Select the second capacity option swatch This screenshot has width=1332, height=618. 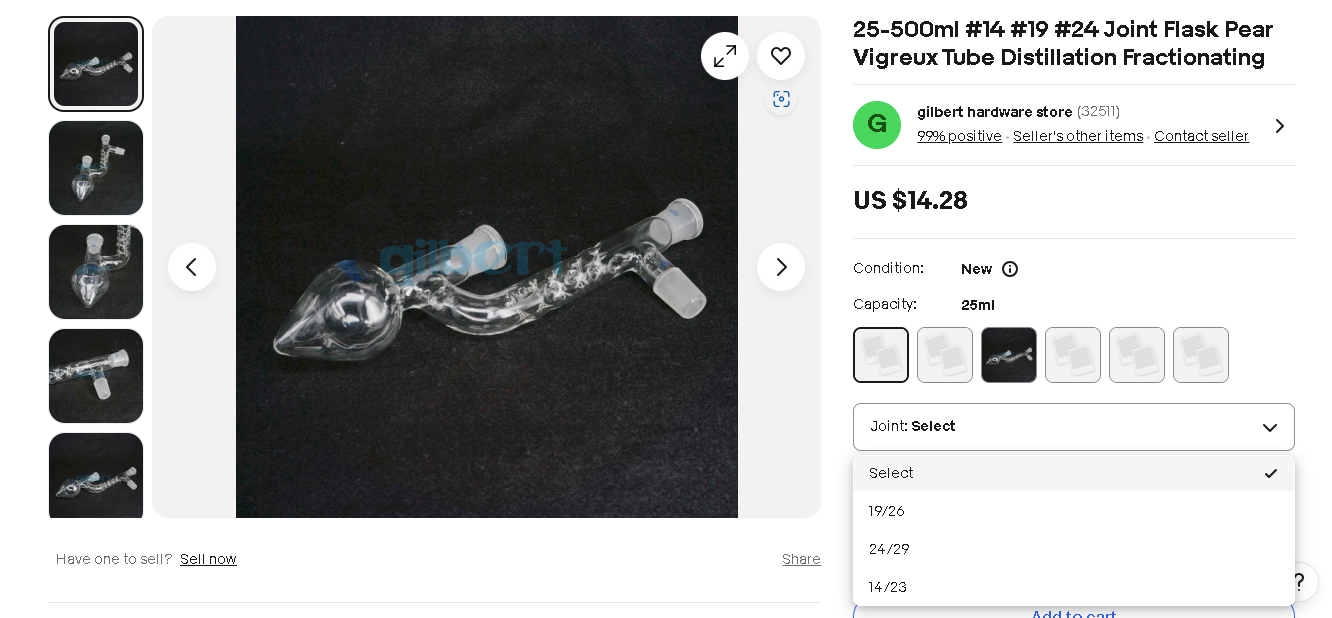tap(945, 355)
